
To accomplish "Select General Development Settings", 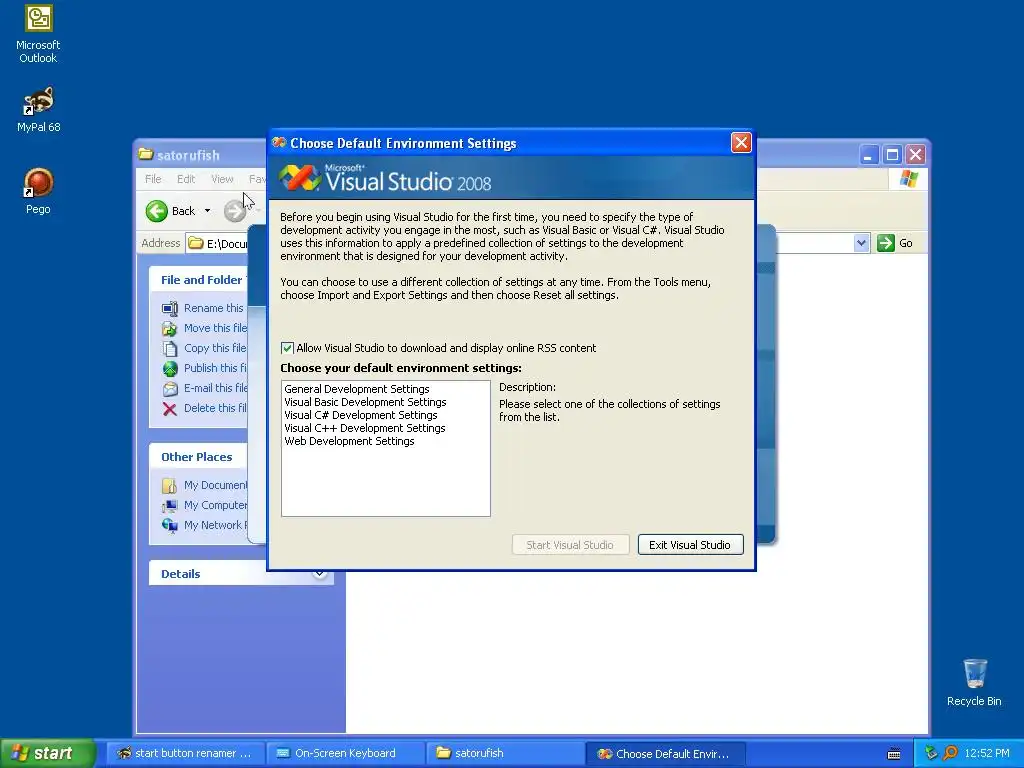I will coord(357,389).
